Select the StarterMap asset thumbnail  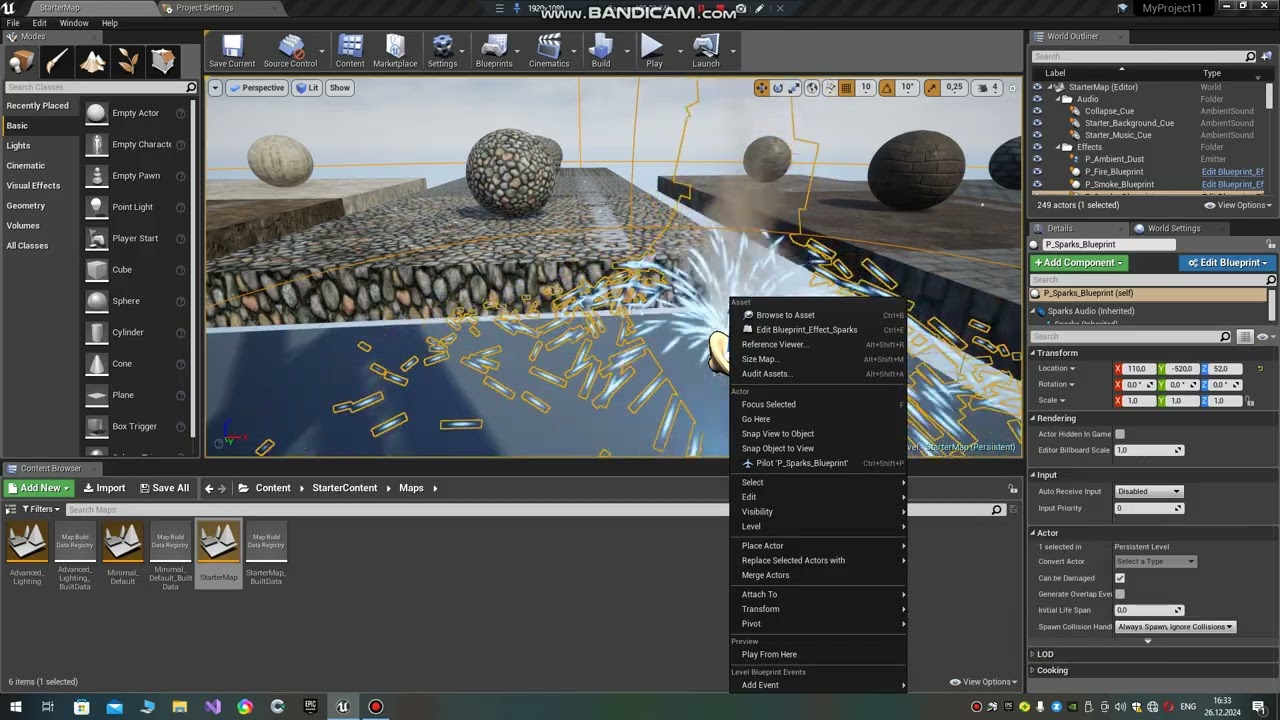[x=219, y=552]
